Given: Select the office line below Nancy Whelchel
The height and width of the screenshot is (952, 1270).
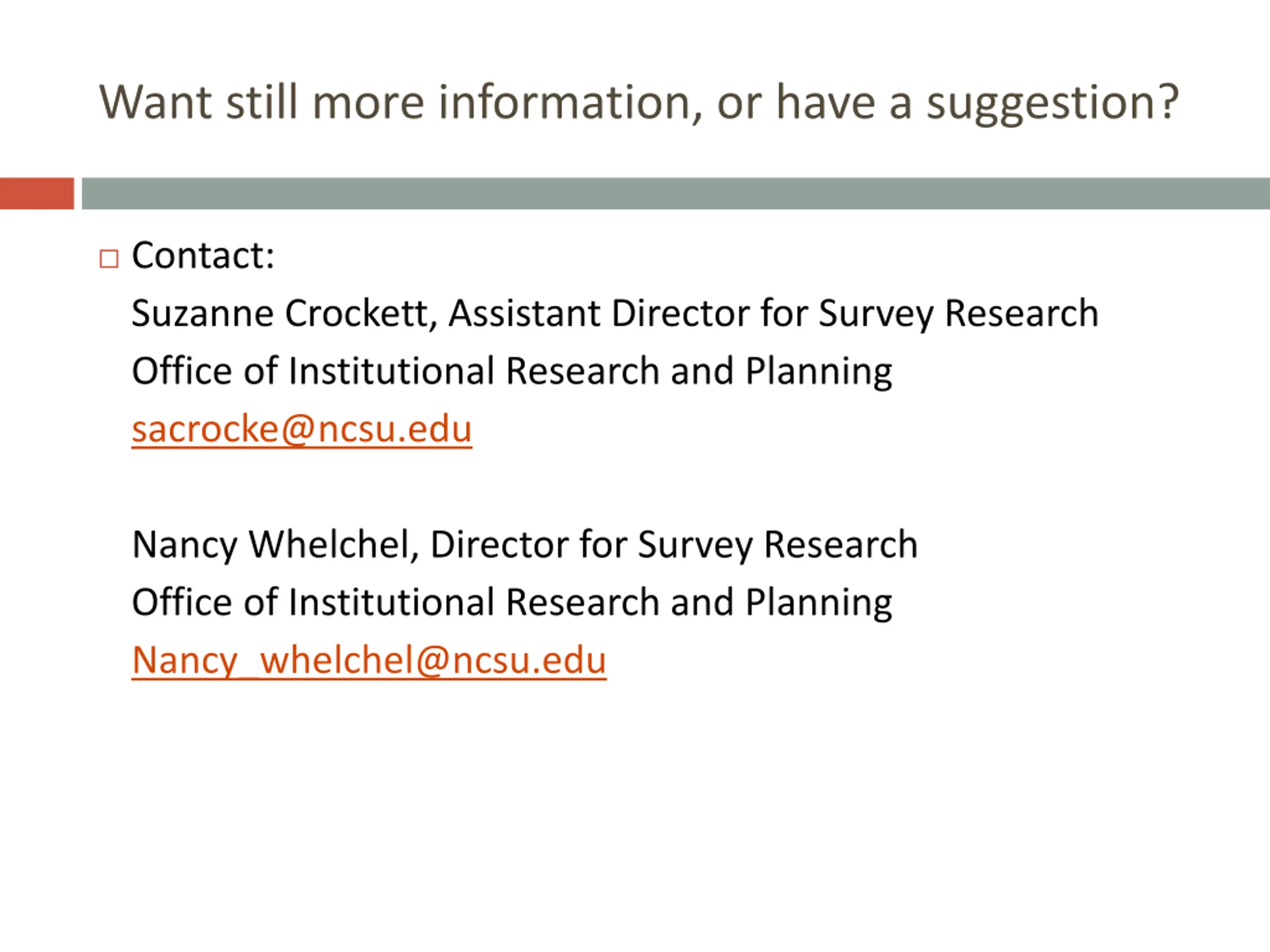Looking at the screenshot, I should 511,602.
